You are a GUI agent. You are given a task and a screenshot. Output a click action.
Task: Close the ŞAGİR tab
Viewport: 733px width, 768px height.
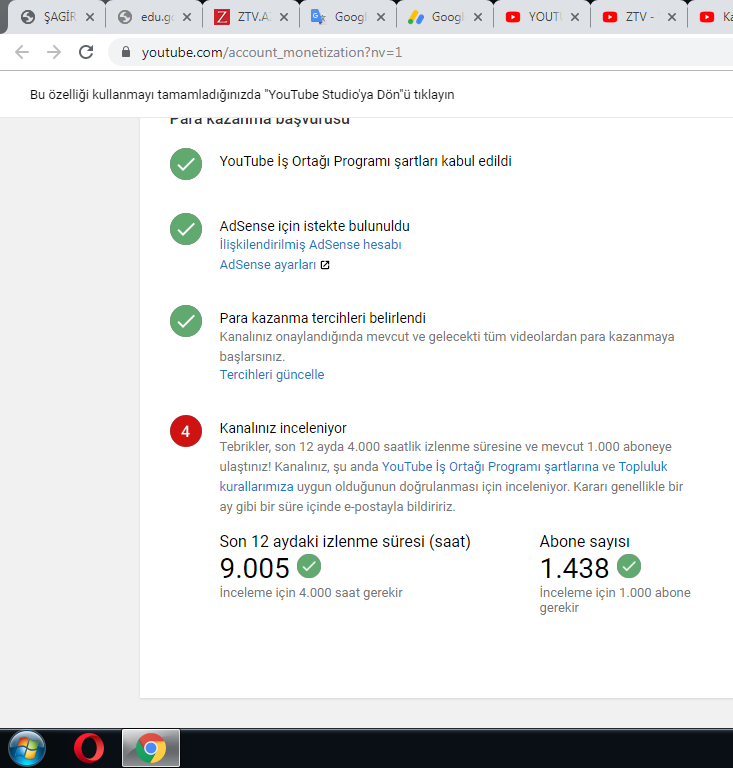[x=90, y=17]
